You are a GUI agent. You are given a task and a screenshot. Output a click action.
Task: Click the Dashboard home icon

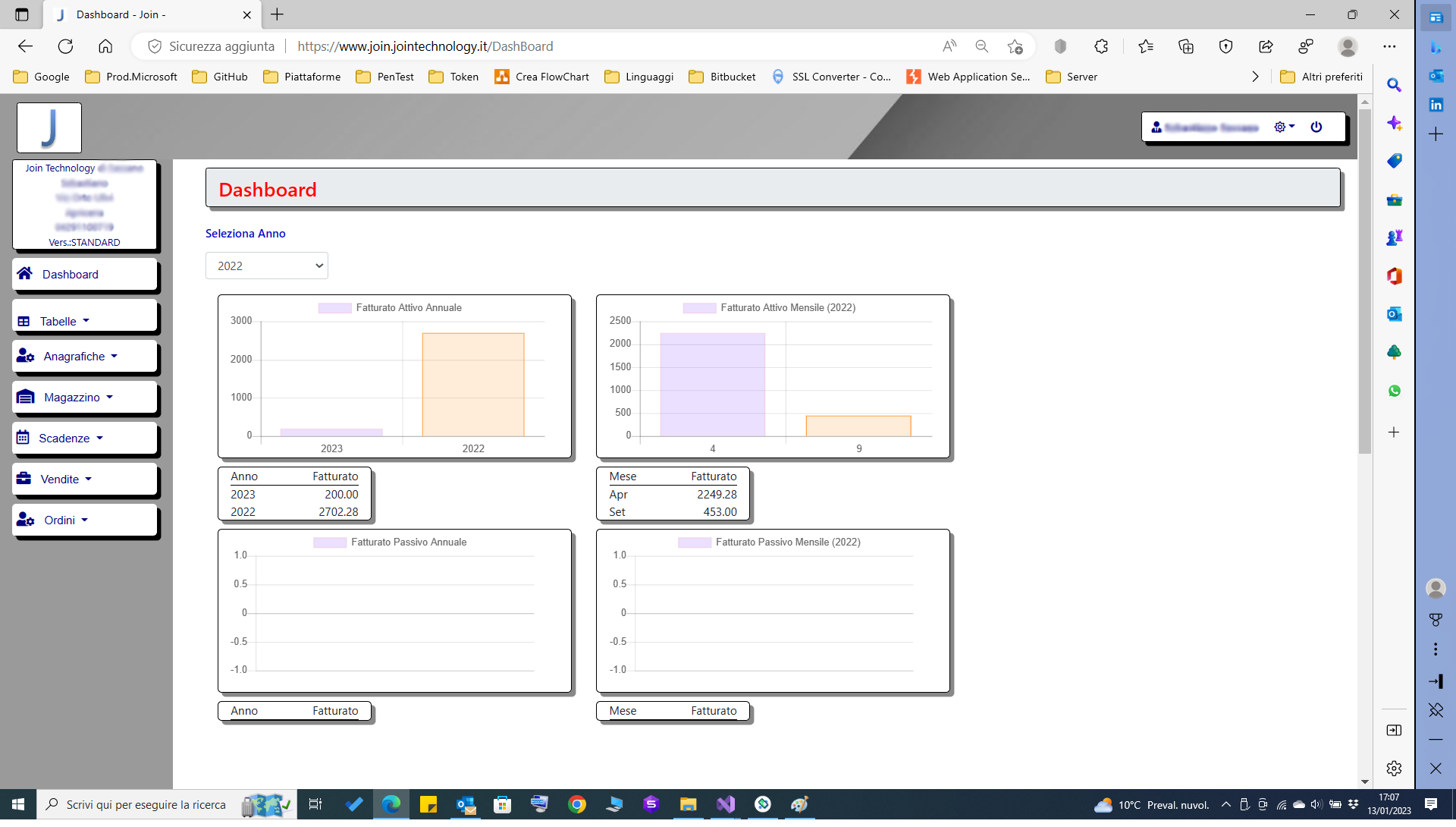tap(25, 273)
